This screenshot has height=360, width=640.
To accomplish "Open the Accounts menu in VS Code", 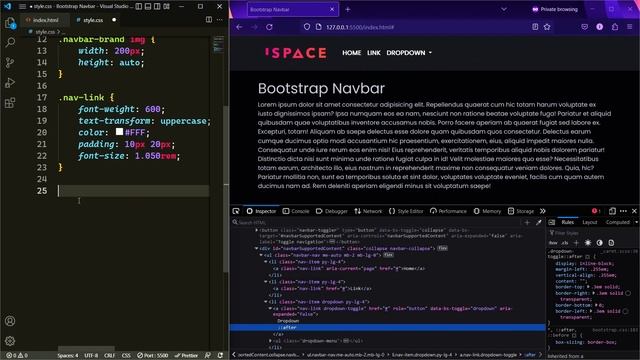I will click(10, 321).
